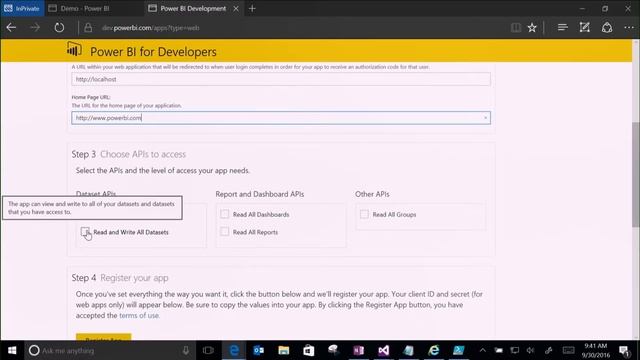Open File Explorer from taskbar
The width and height of the screenshot is (640, 360).
coord(284,350)
